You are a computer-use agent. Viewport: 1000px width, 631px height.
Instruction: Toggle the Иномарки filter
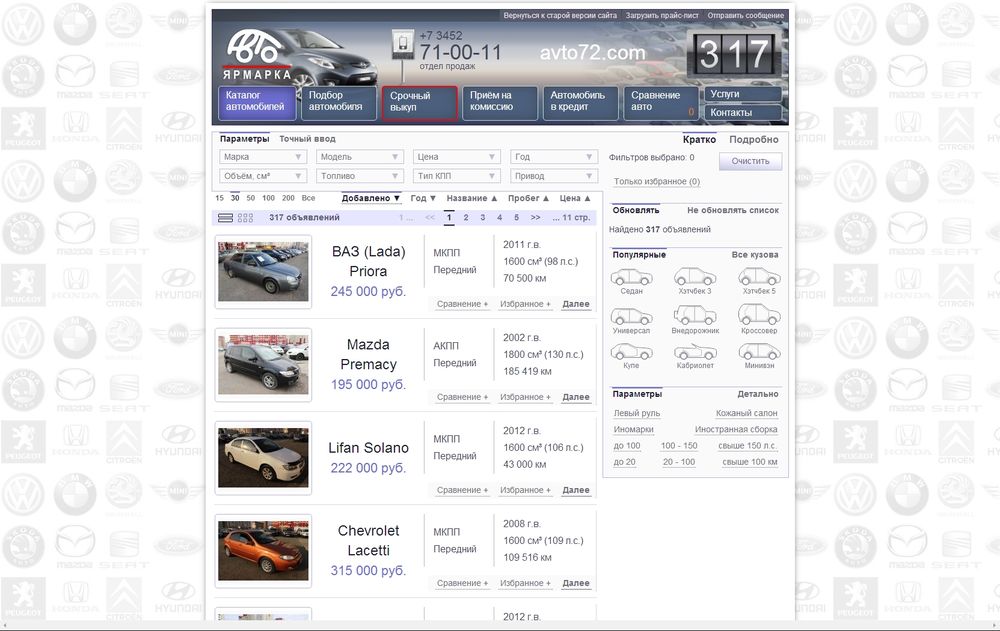click(x=633, y=430)
